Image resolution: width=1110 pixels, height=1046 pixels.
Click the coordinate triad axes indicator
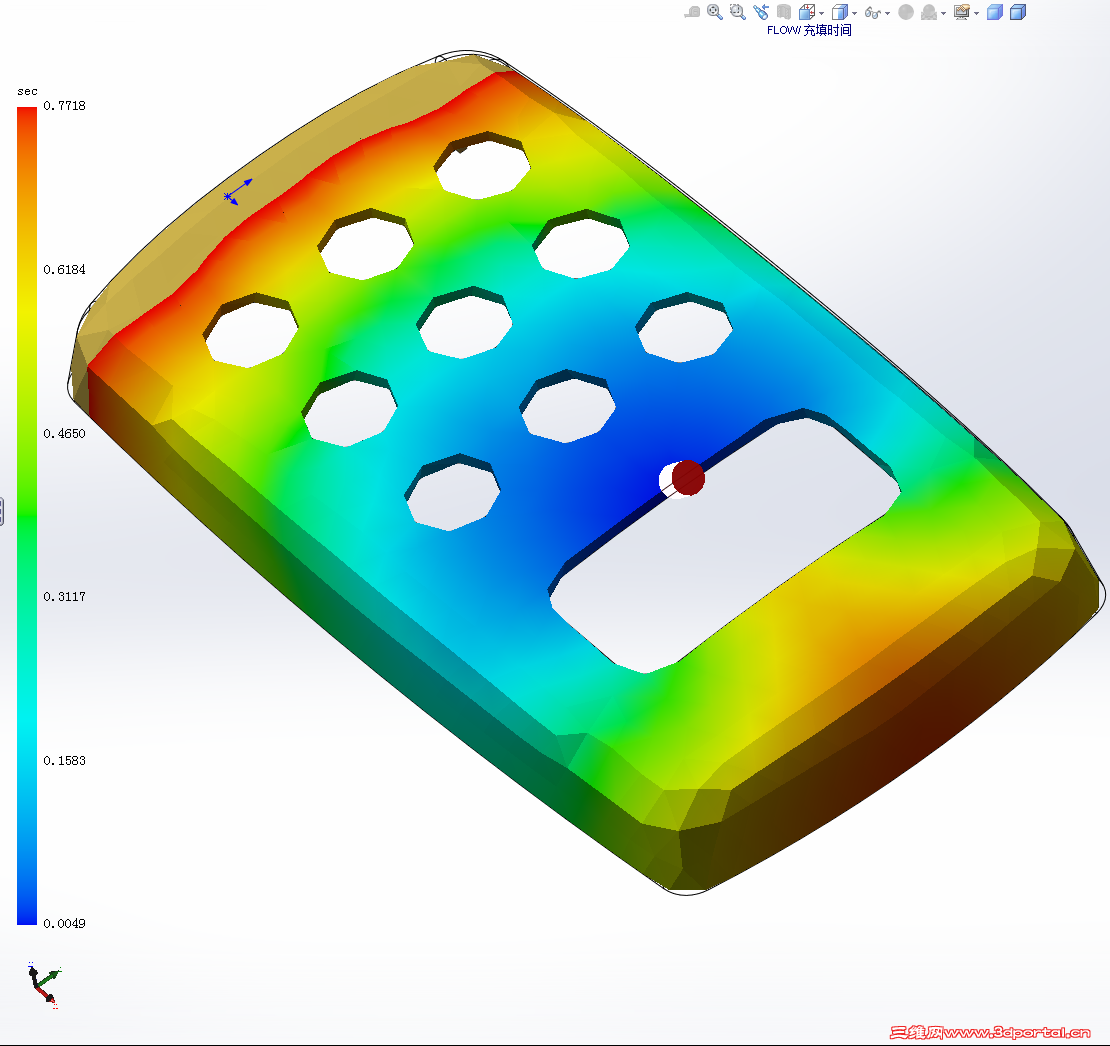click(x=44, y=985)
